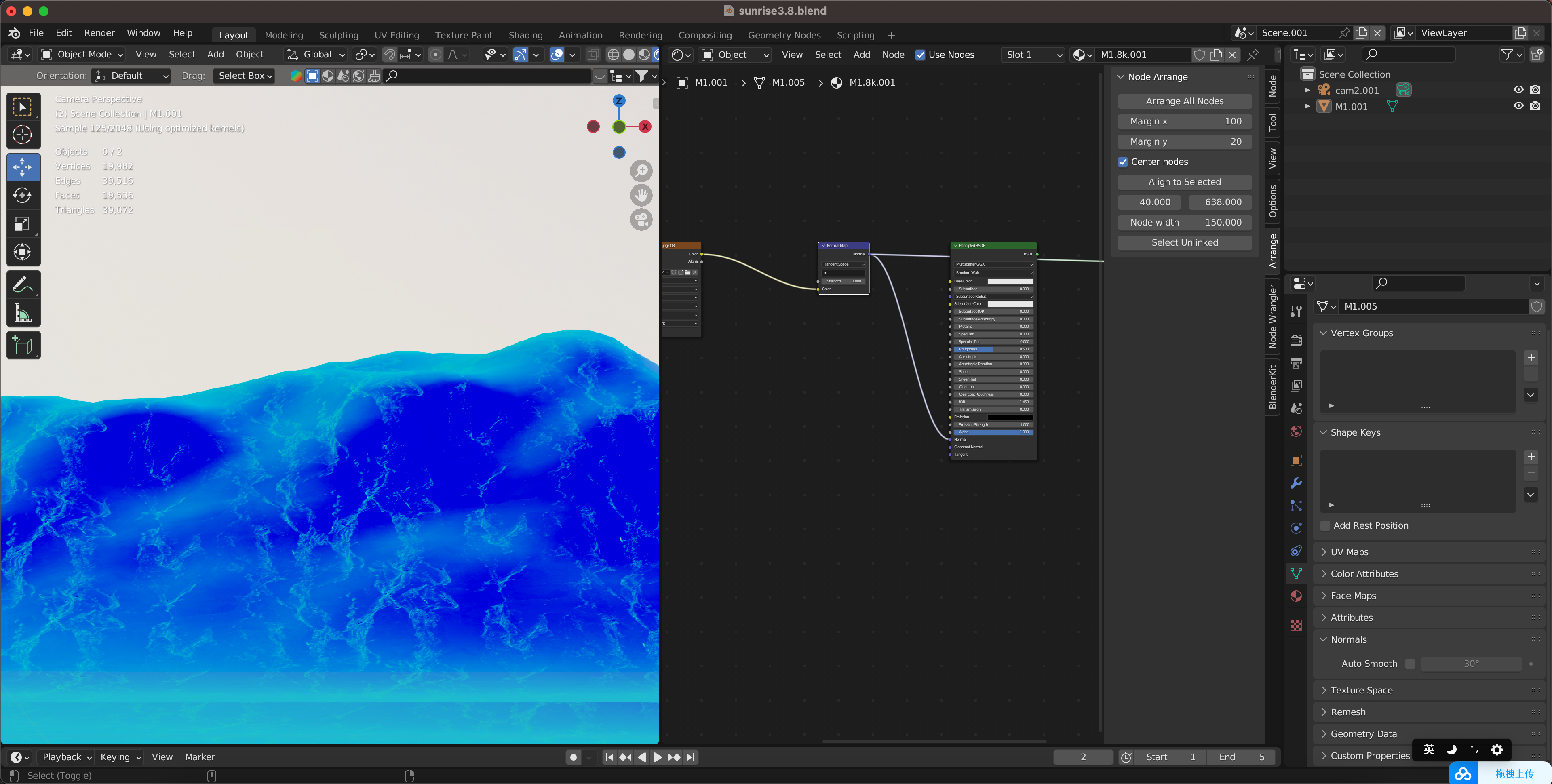The image size is (1552, 784).
Task: Open the Slot 1 material slot dropdown
Action: [1034, 55]
